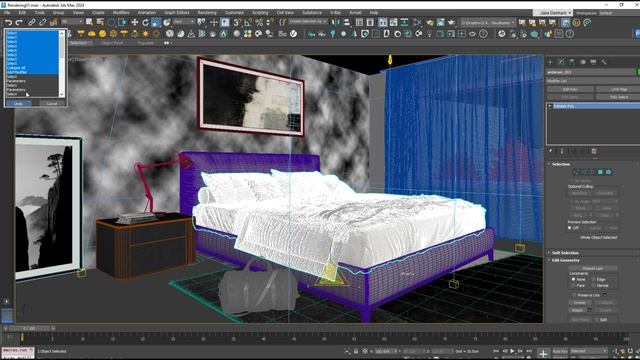640x360 pixels.
Task: Open the Align tool
Action: click(x=347, y=22)
